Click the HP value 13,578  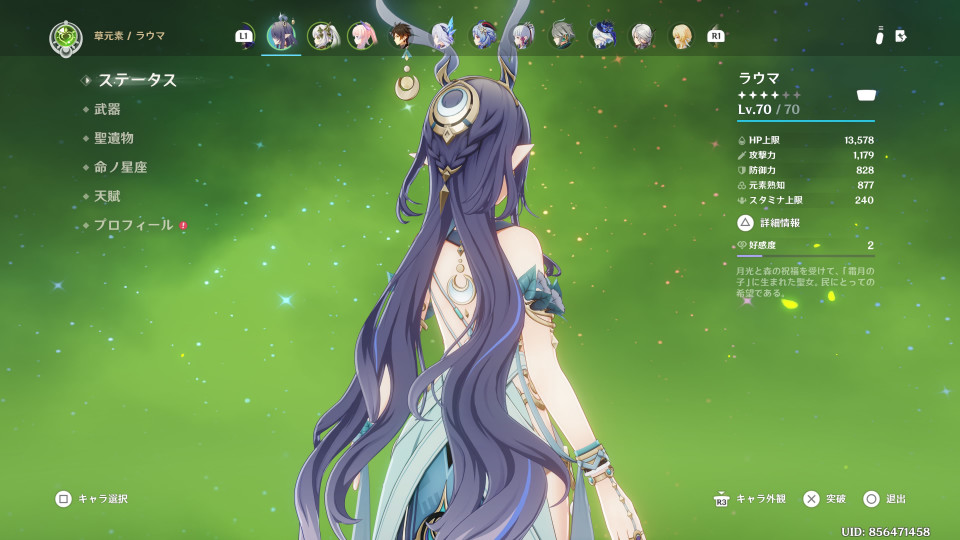[x=859, y=141]
